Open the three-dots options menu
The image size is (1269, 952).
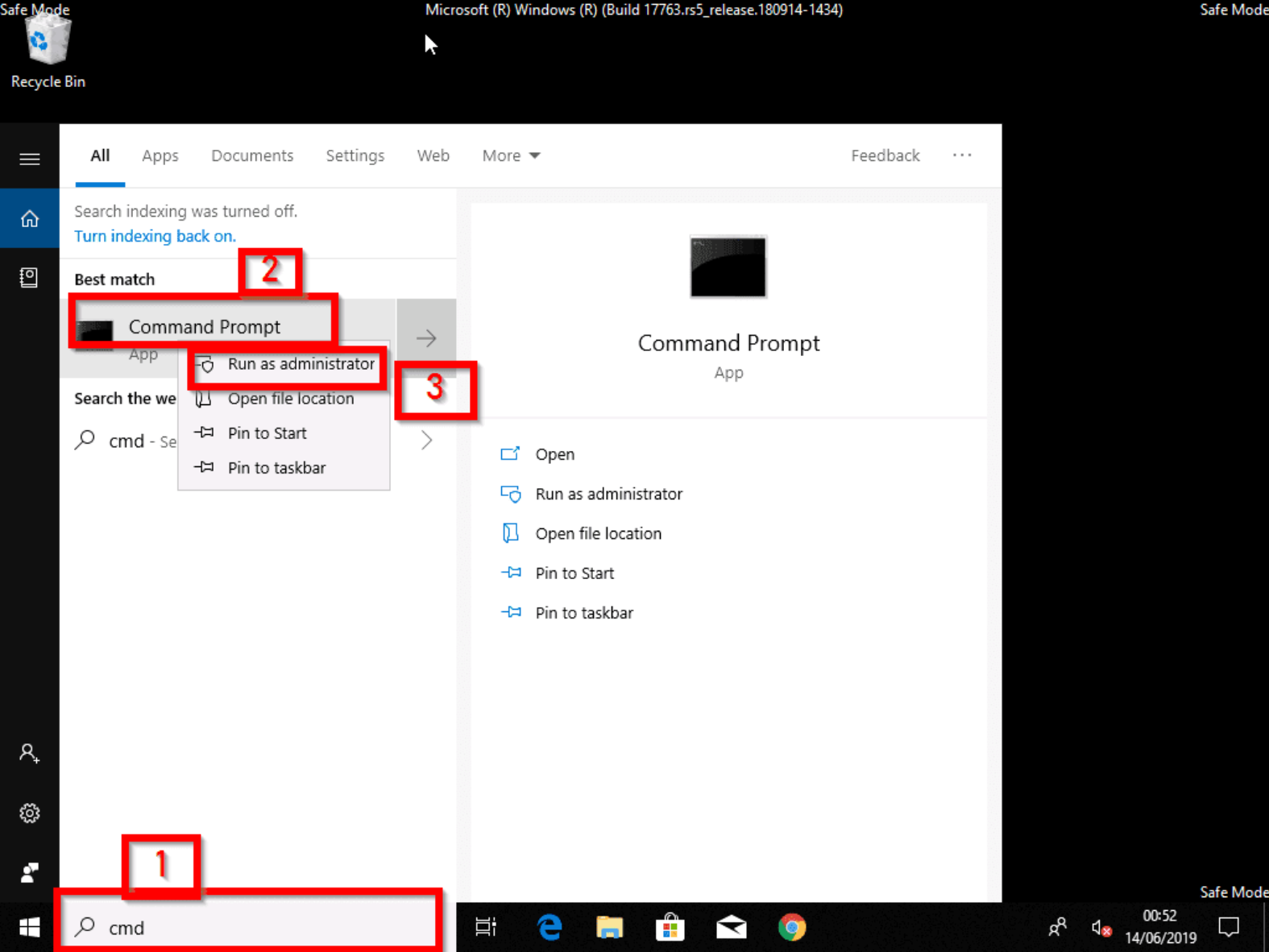pos(962,155)
